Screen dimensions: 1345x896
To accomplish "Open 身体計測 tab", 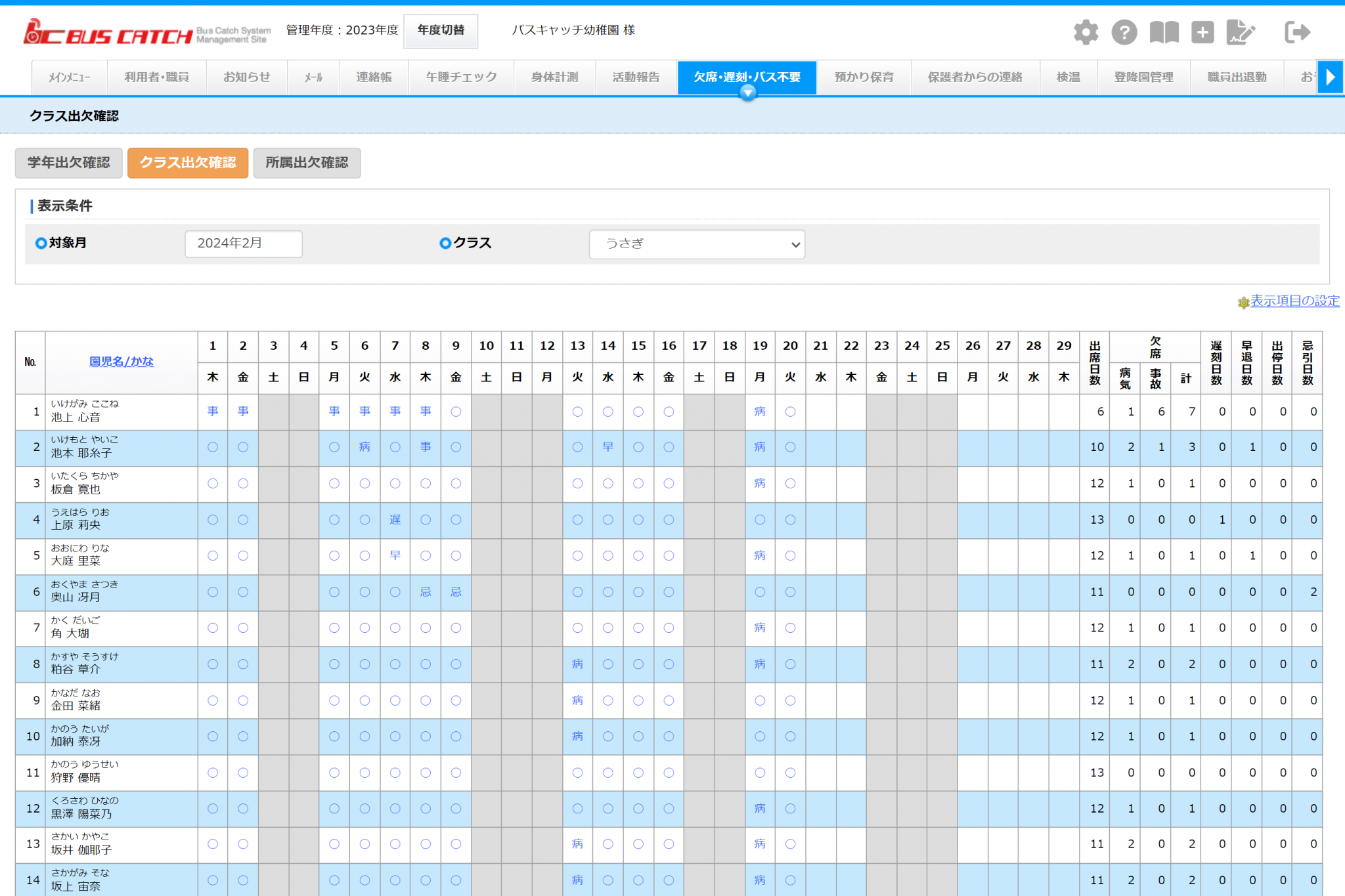I will (555, 77).
